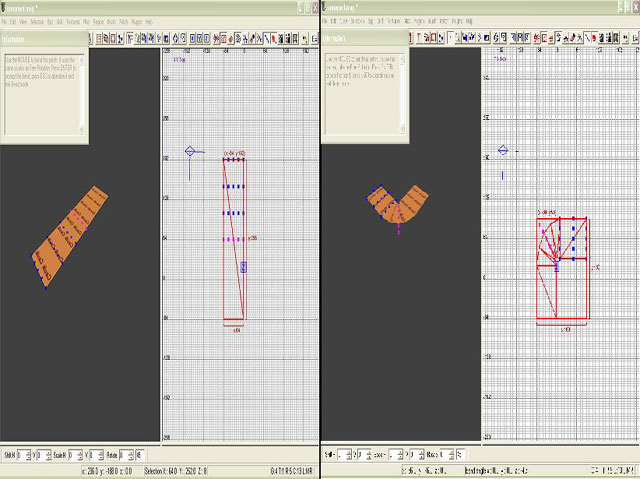Click the scissors-like red icon in right toolbar
The width and height of the screenshot is (640, 479).
click(536, 38)
